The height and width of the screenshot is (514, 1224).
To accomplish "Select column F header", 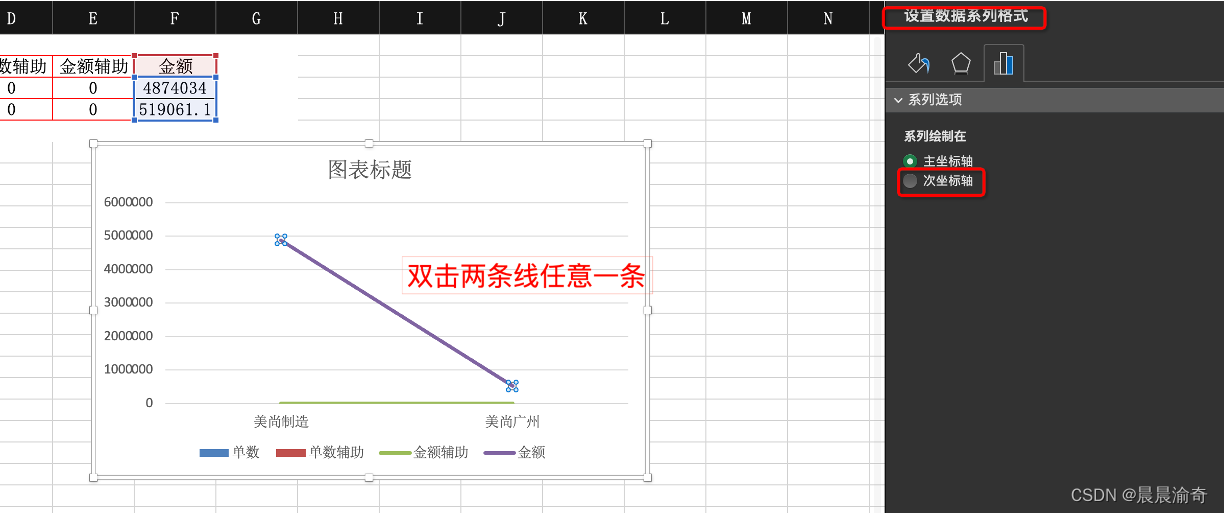I will 175,18.
